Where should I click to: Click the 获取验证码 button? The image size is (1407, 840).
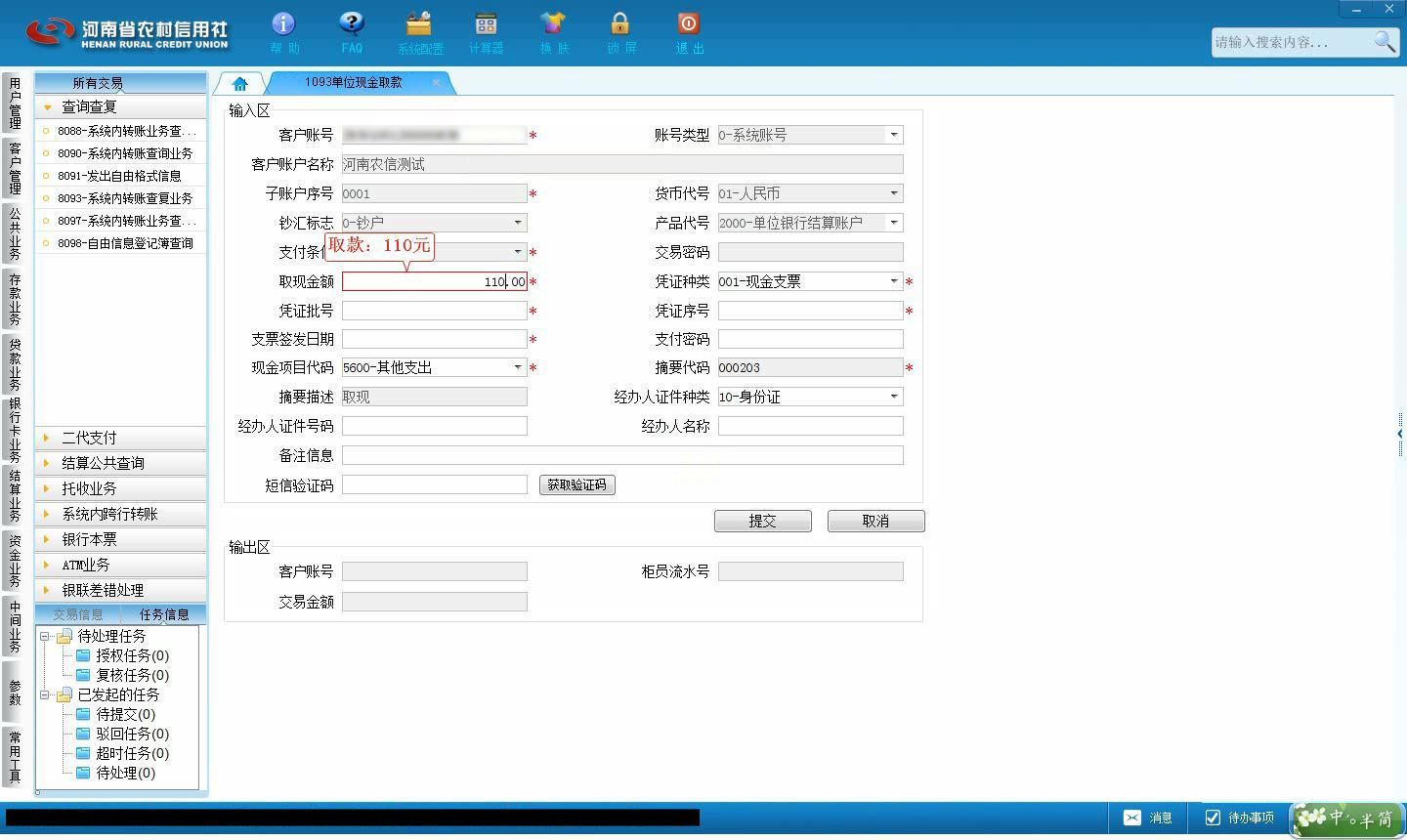coord(577,484)
